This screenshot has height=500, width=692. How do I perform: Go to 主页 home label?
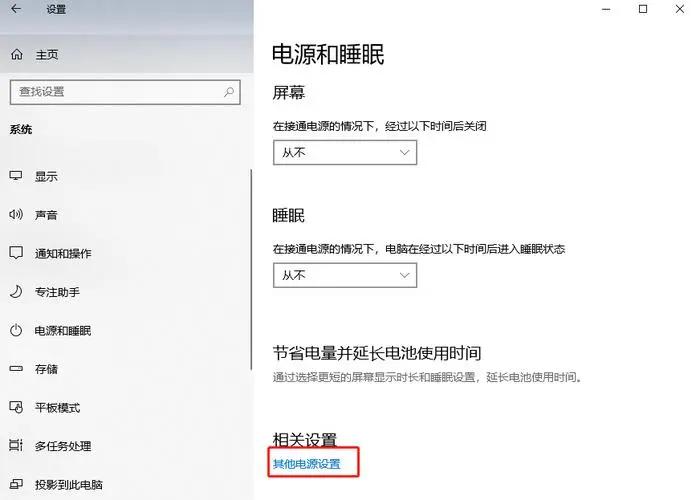pyautogui.click(x=47, y=55)
